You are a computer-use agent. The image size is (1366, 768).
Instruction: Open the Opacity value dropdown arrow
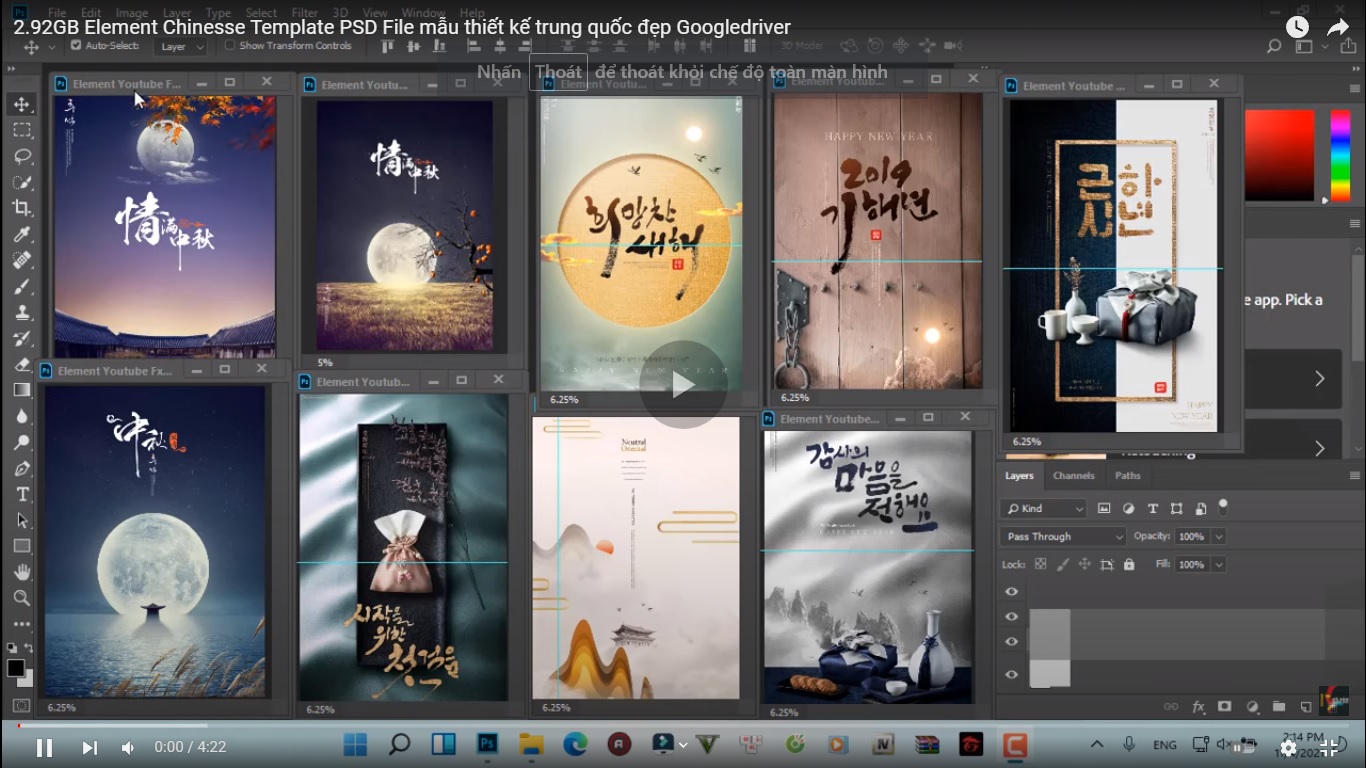[1218, 537]
